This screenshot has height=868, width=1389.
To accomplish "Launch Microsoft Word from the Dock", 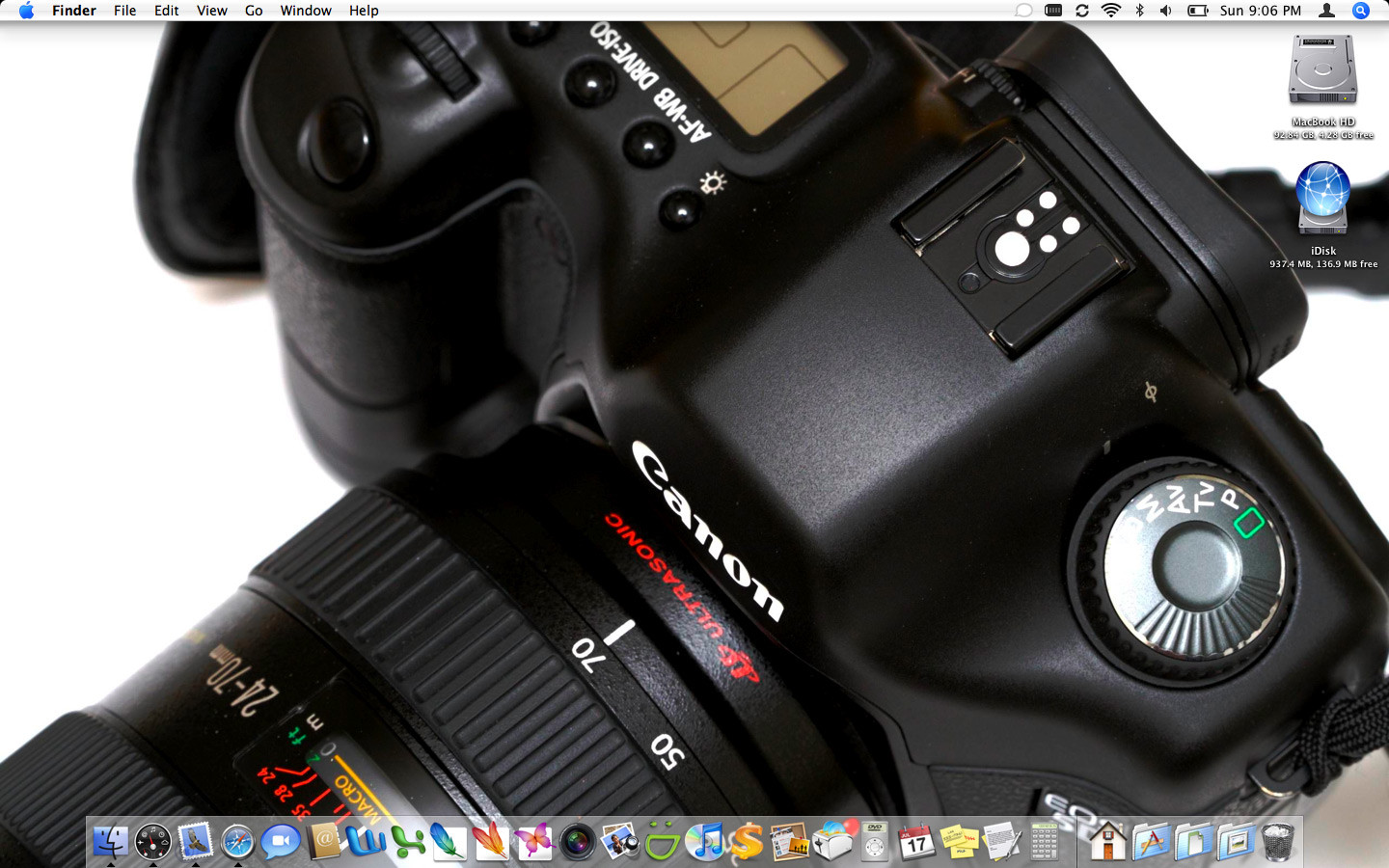I will [366, 842].
